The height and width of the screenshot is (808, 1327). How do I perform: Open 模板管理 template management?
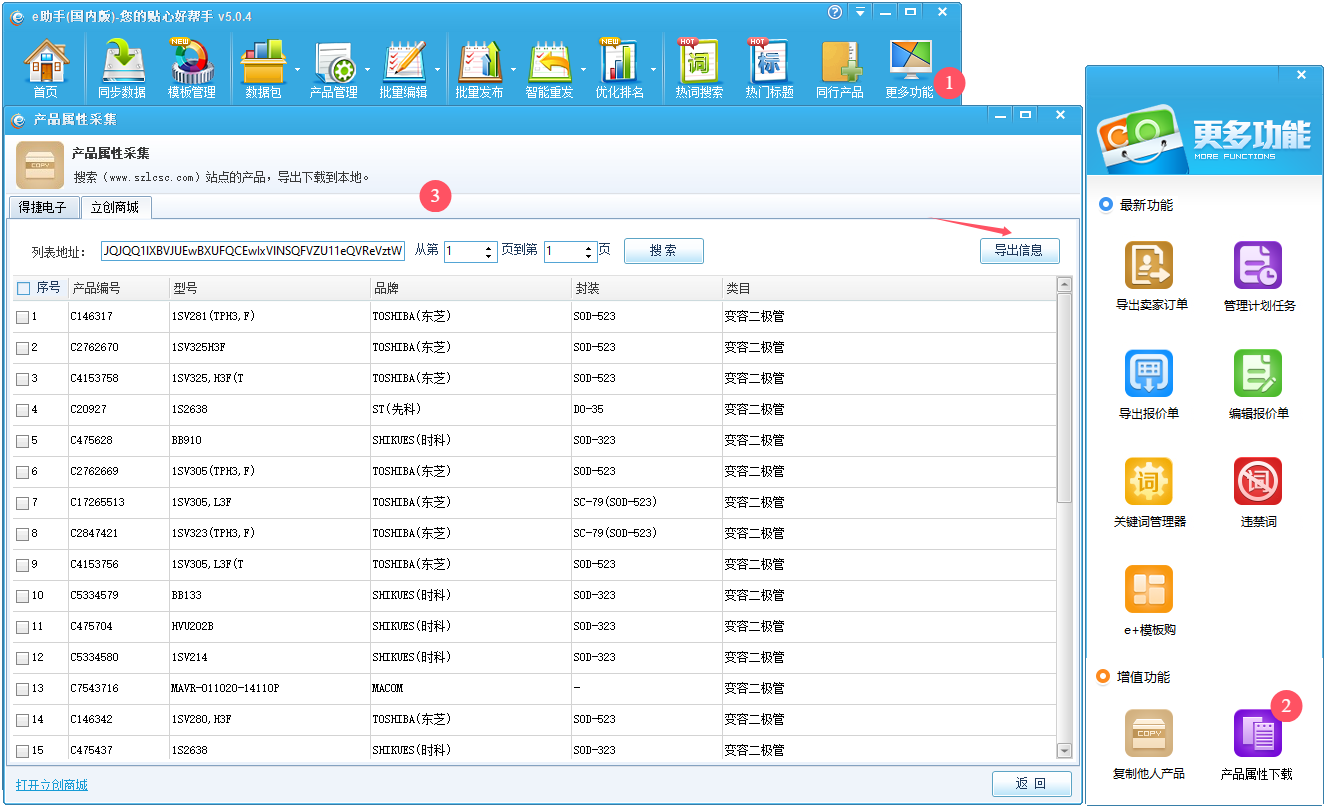click(x=191, y=68)
